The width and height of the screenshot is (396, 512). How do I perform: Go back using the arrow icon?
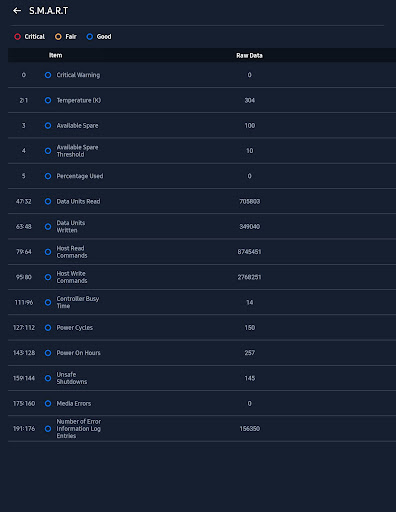(x=17, y=11)
